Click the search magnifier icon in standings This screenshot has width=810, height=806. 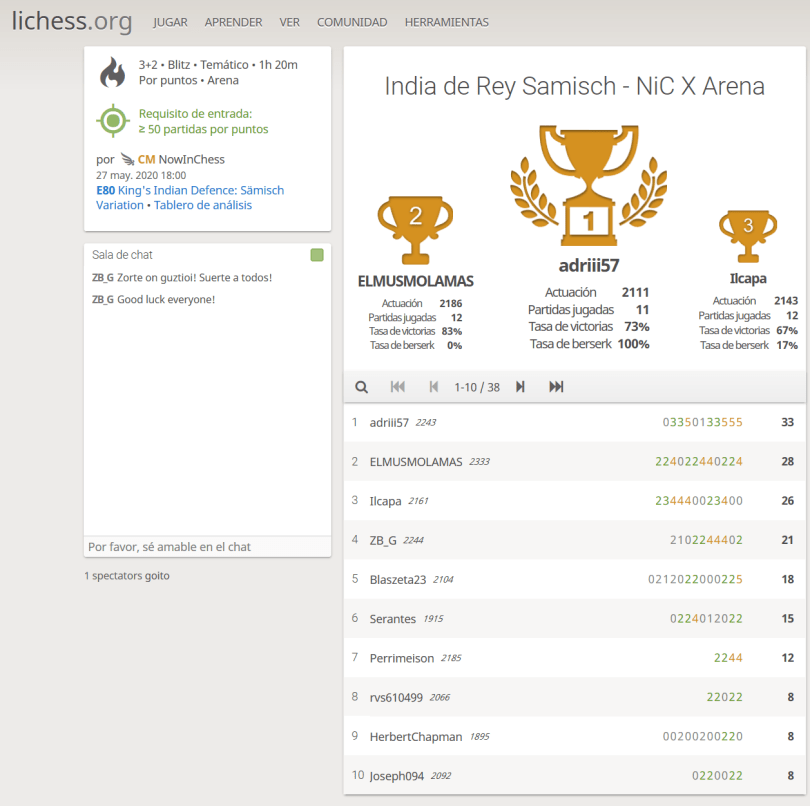(x=362, y=387)
